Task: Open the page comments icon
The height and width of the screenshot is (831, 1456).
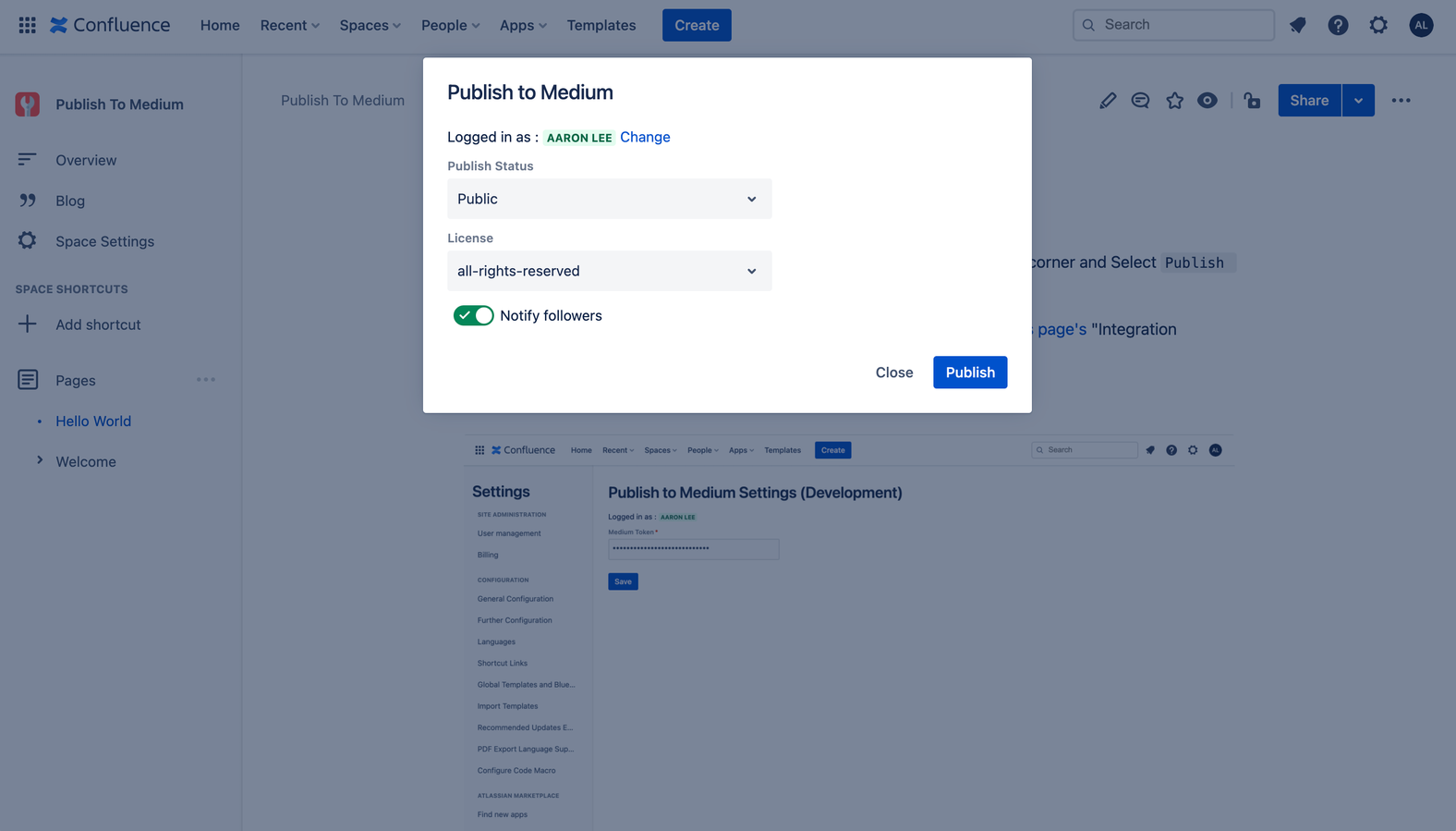Action: [x=1140, y=101]
